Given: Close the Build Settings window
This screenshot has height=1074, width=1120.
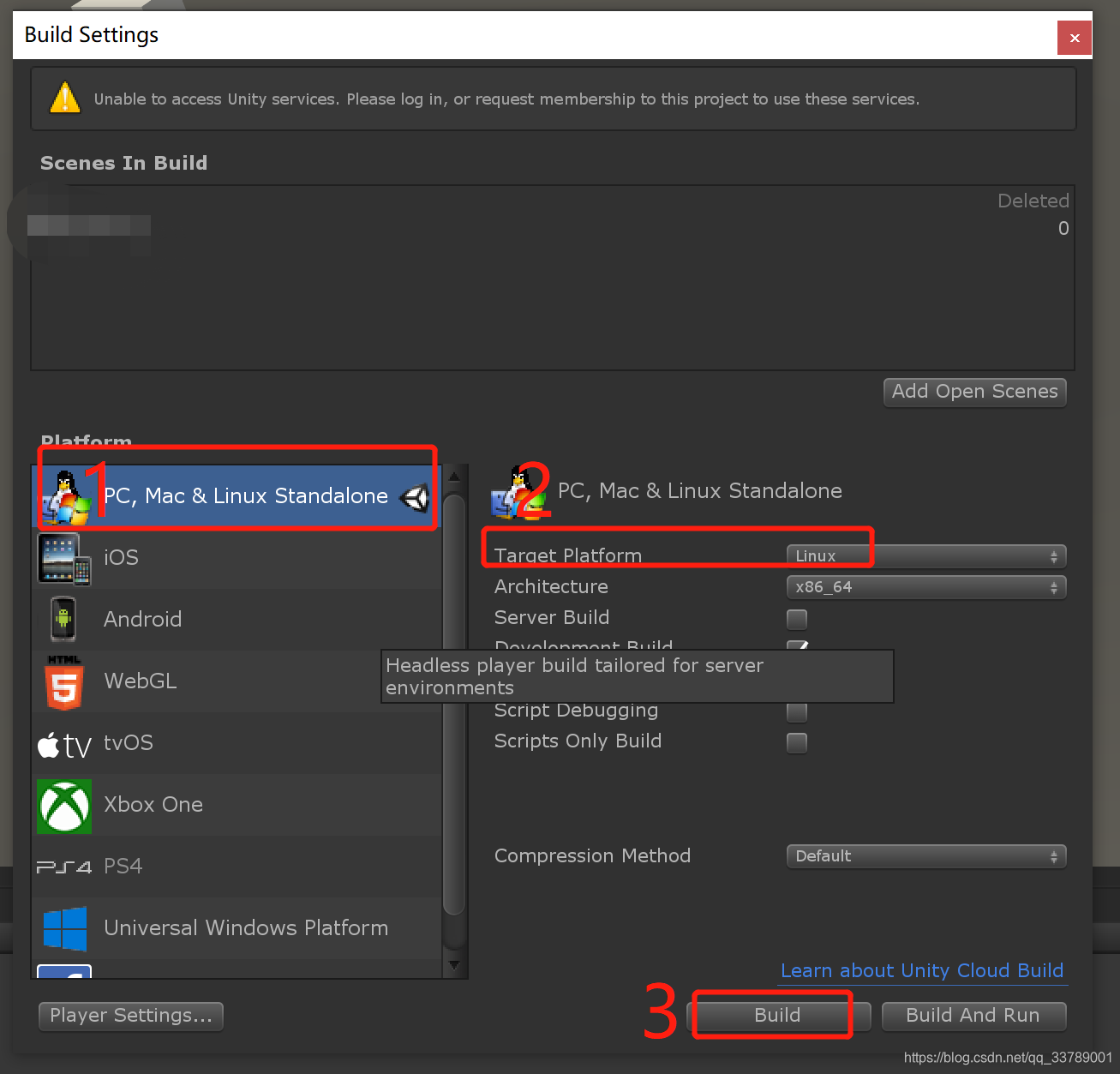Looking at the screenshot, I should pos(1075,38).
